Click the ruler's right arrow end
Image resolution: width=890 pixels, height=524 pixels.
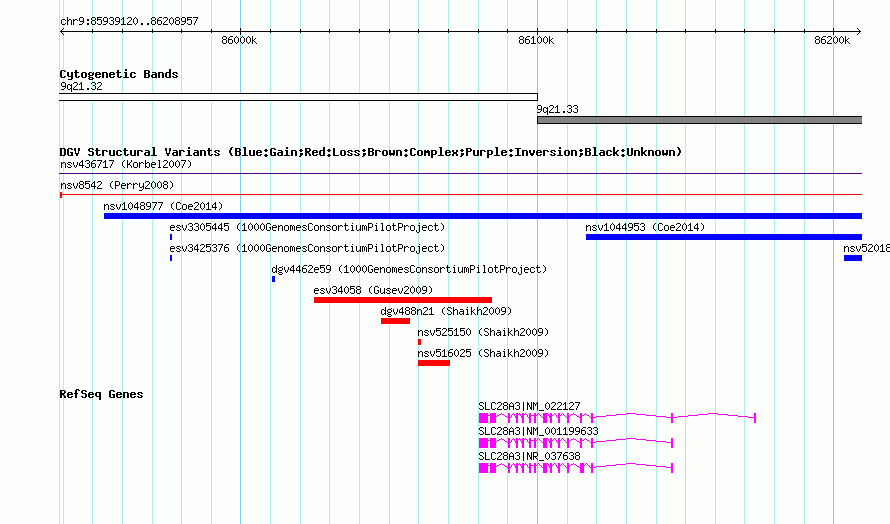tap(859, 32)
